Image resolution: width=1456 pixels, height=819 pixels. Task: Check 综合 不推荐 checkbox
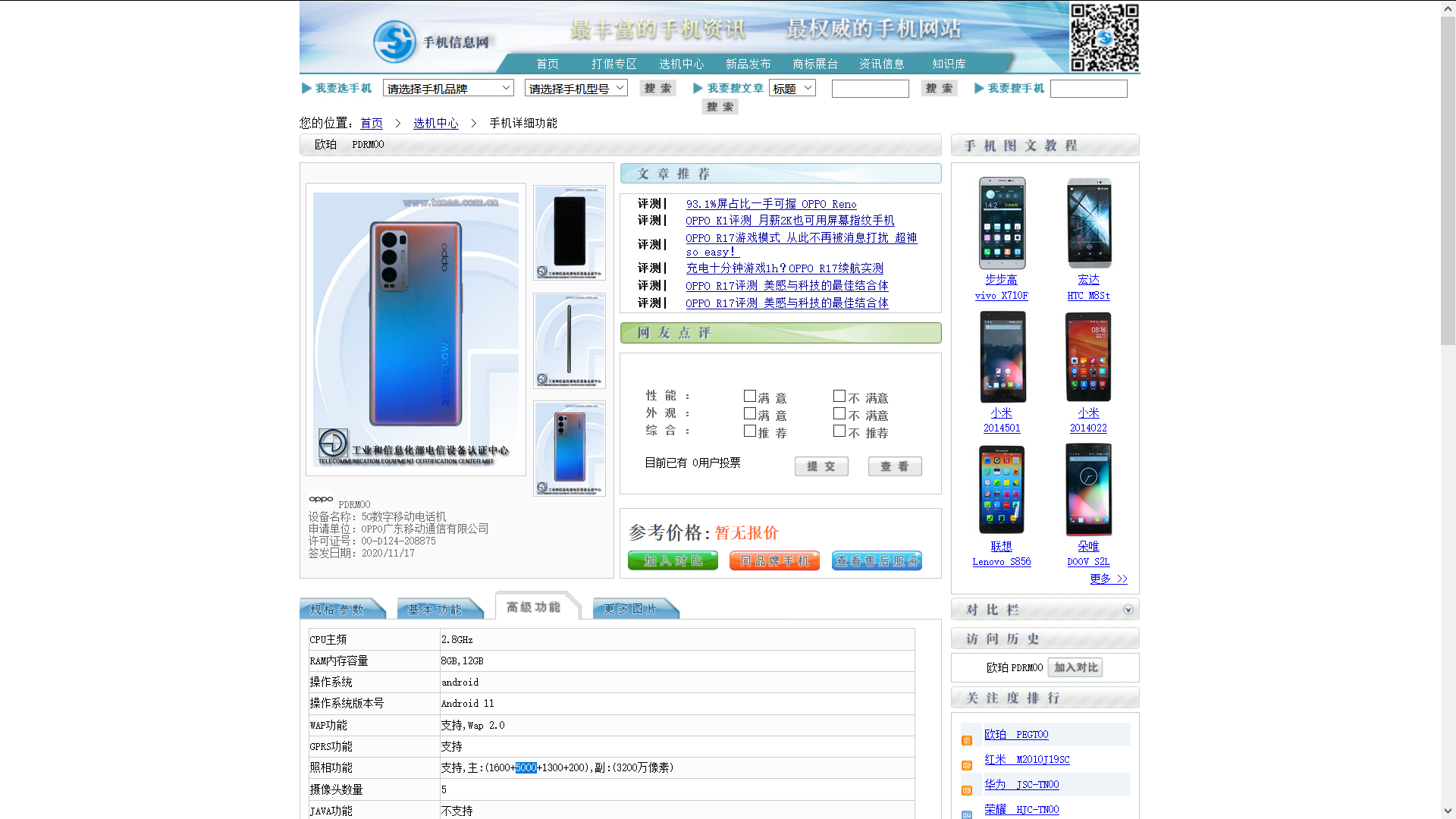coord(839,431)
